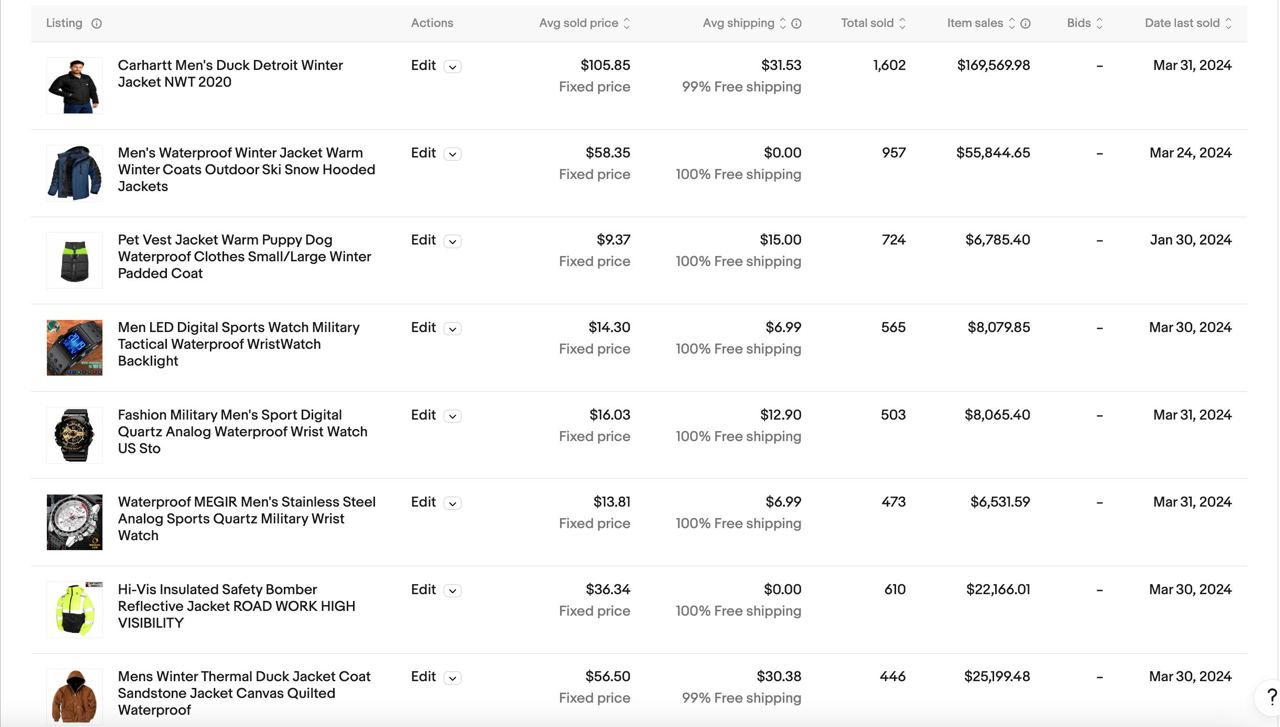Select the $105.85 average sold price
The height and width of the screenshot is (727, 1280).
pyautogui.click(x=605, y=65)
